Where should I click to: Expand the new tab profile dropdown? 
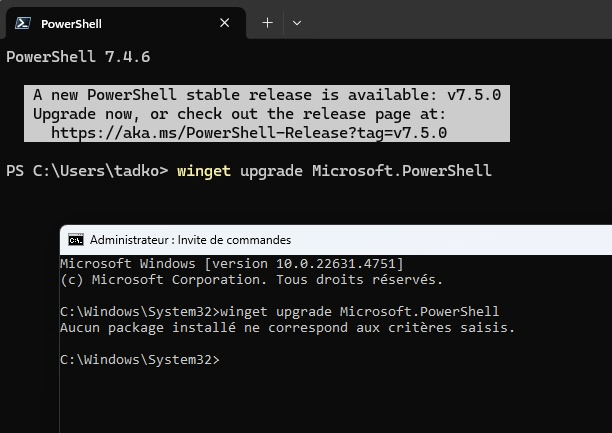click(296, 22)
